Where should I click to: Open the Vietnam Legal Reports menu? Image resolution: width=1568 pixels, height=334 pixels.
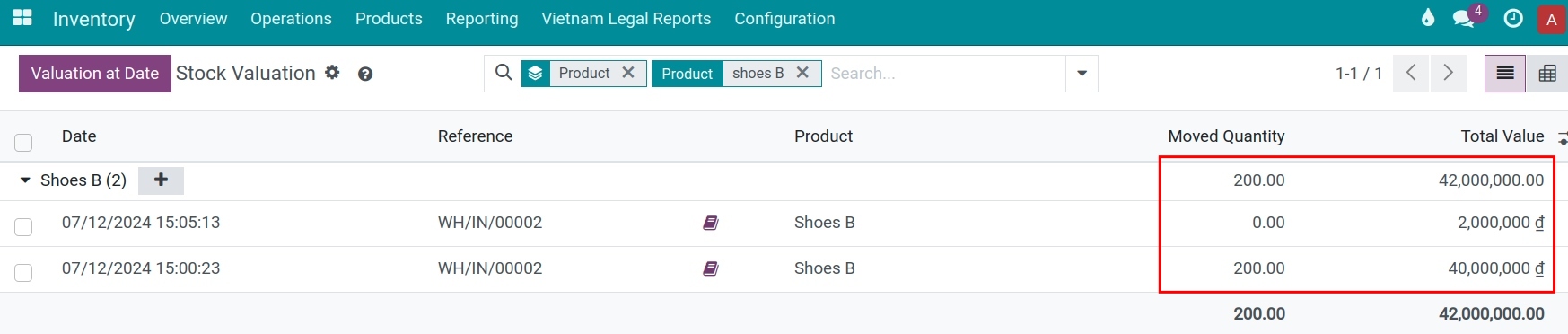(x=626, y=19)
